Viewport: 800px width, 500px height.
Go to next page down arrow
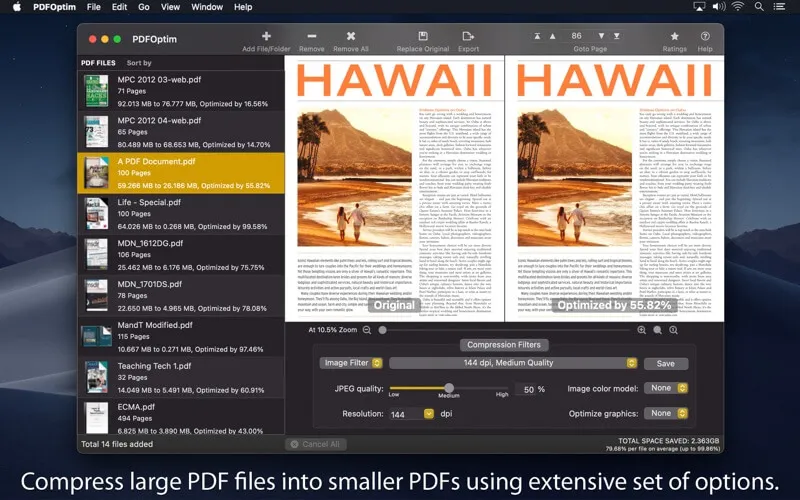[x=601, y=36]
